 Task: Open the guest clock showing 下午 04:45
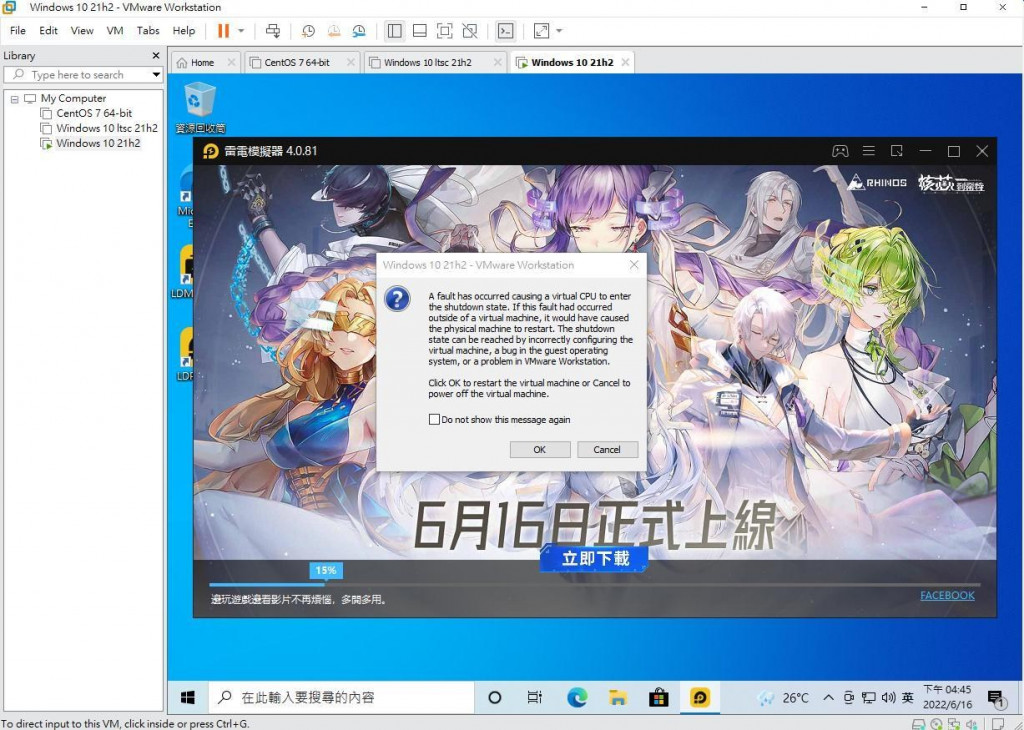947,697
